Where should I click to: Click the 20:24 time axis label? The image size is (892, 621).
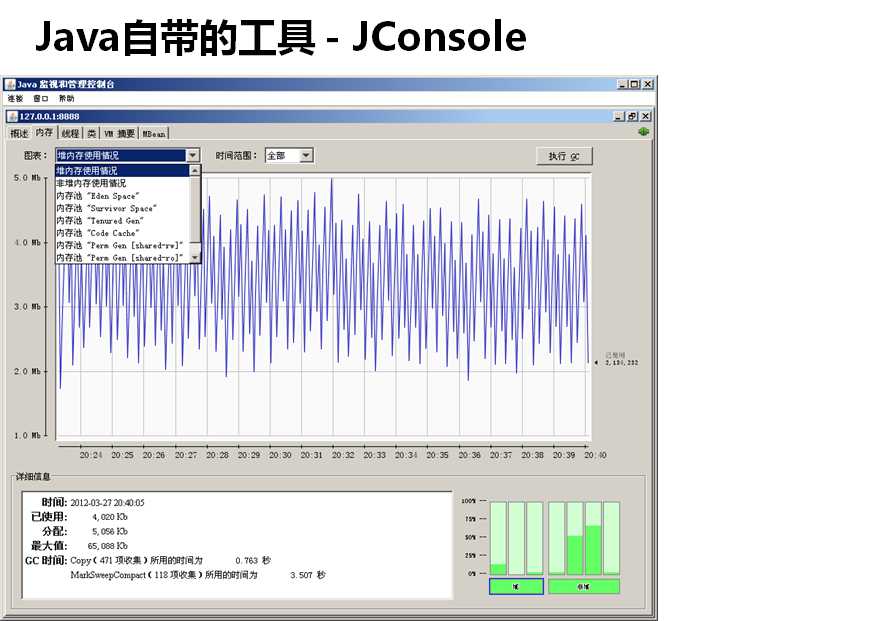pyautogui.click(x=91, y=456)
